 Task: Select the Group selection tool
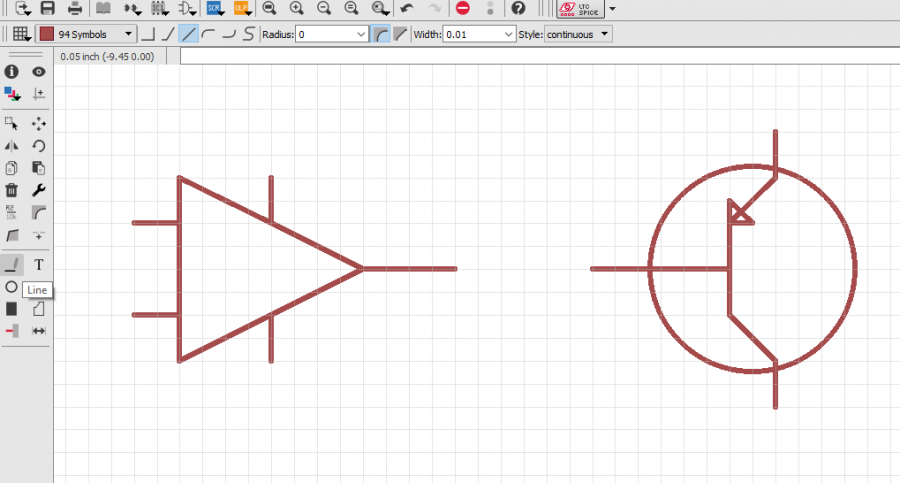11,123
